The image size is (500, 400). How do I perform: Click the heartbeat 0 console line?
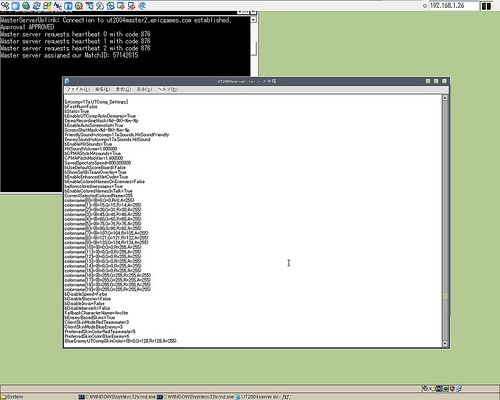tap(75, 34)
